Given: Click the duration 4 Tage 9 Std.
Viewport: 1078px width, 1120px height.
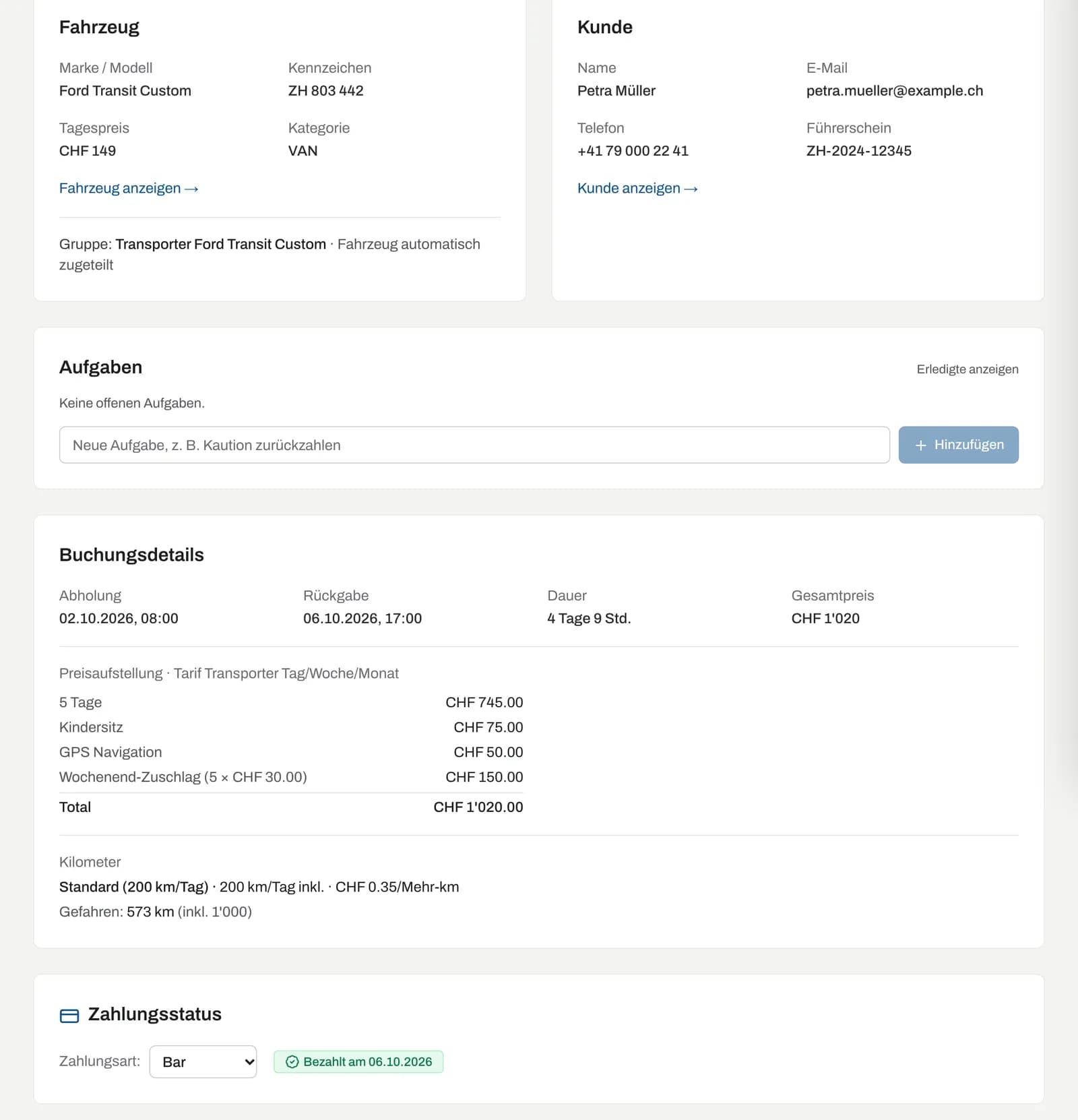Looking at the screenshot, I should (590, 619).
